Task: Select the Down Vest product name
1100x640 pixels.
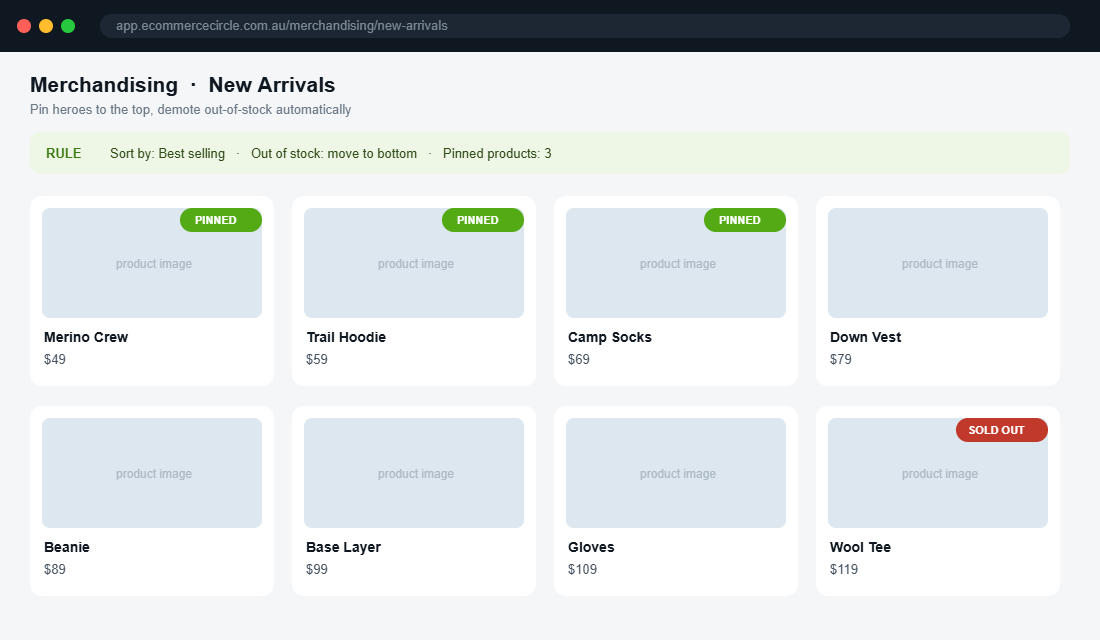Action: point(866,337)
